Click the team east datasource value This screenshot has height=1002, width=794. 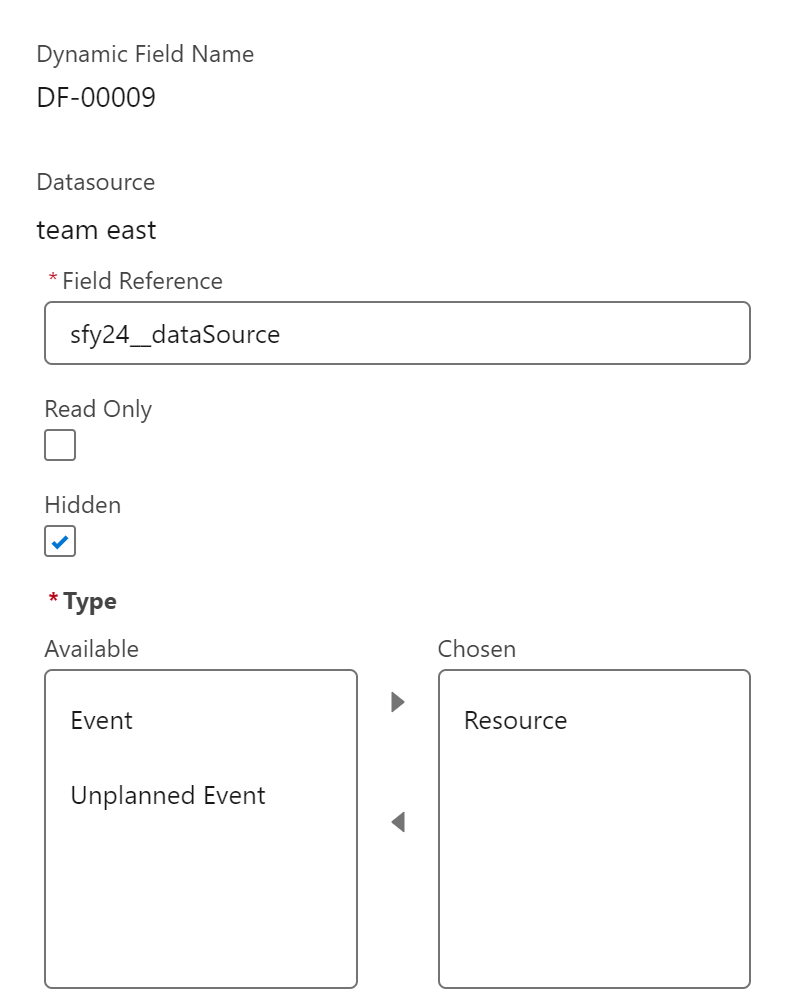(96, 230)
